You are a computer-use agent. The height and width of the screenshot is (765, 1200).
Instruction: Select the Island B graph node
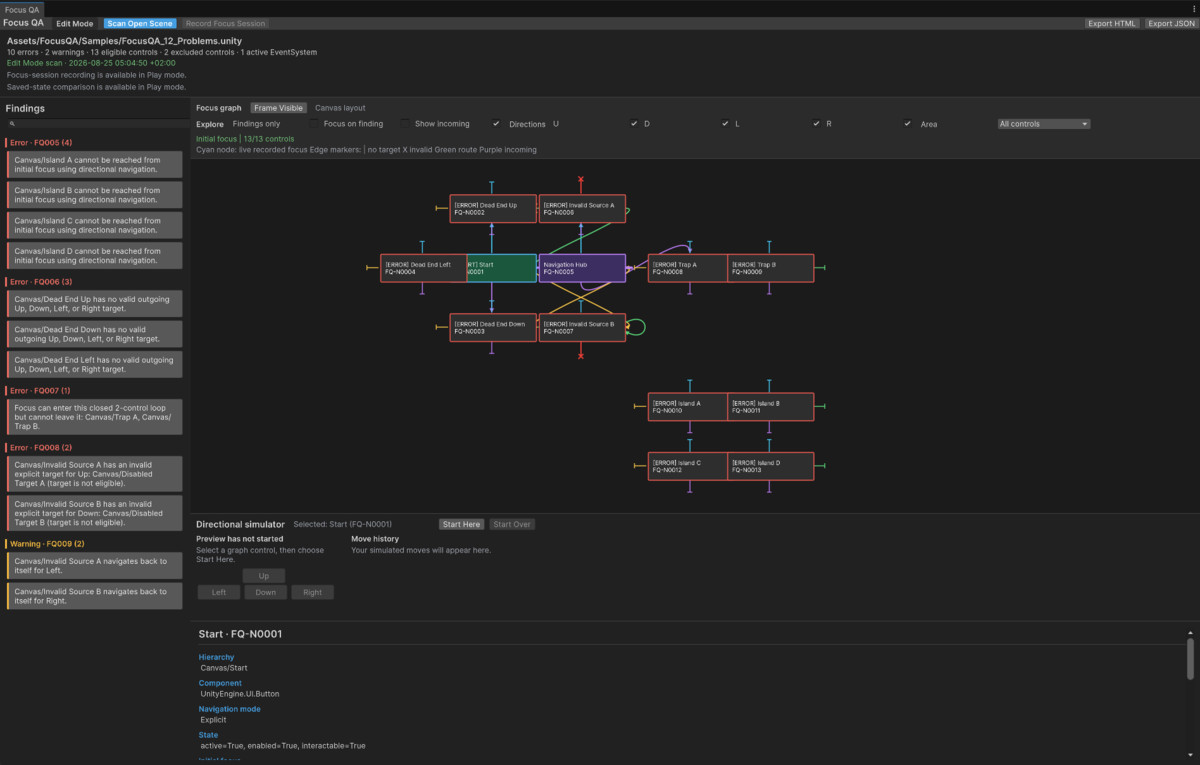click(x=770, y=407)
